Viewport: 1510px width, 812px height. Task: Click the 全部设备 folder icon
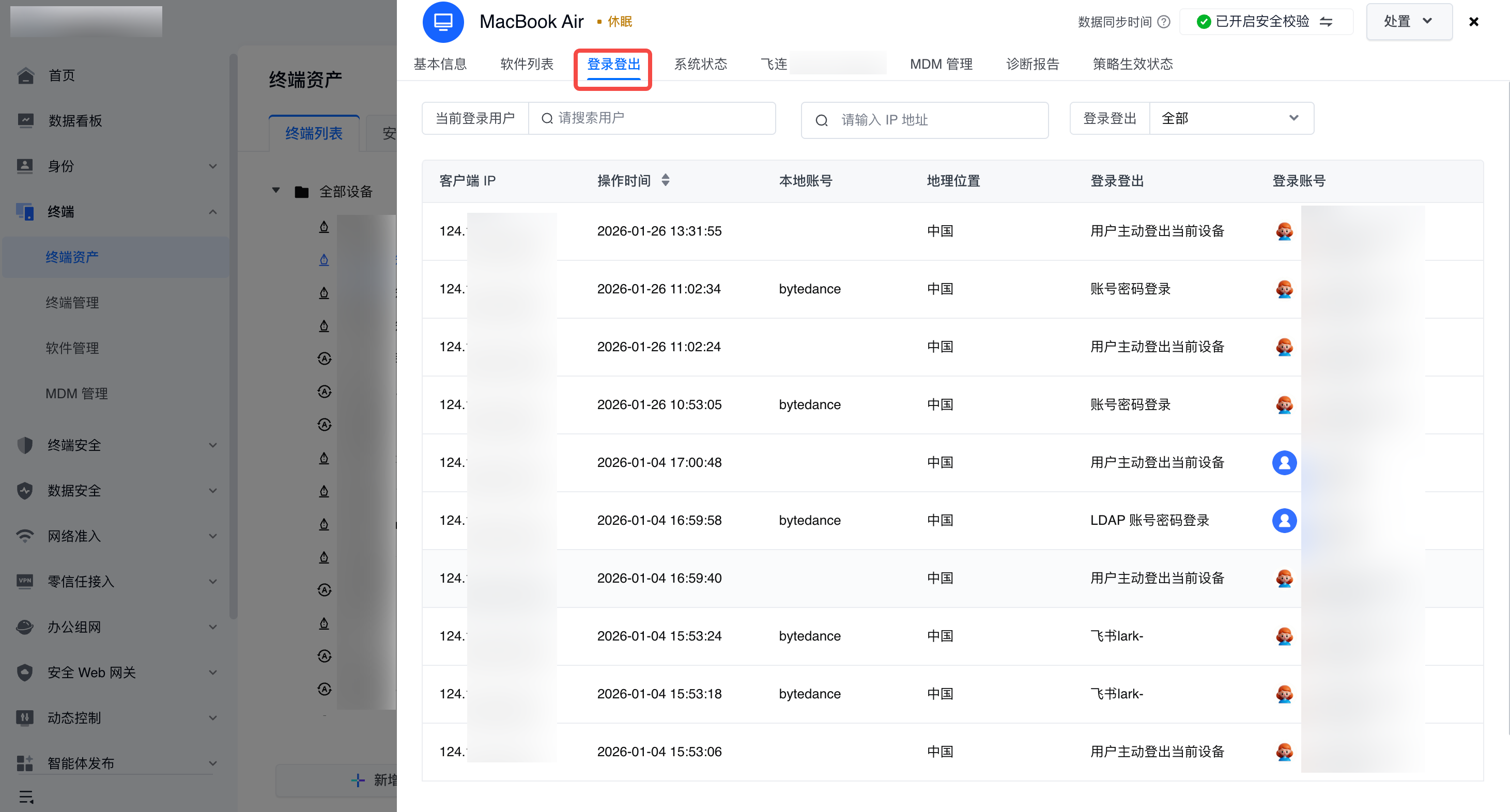301,192
